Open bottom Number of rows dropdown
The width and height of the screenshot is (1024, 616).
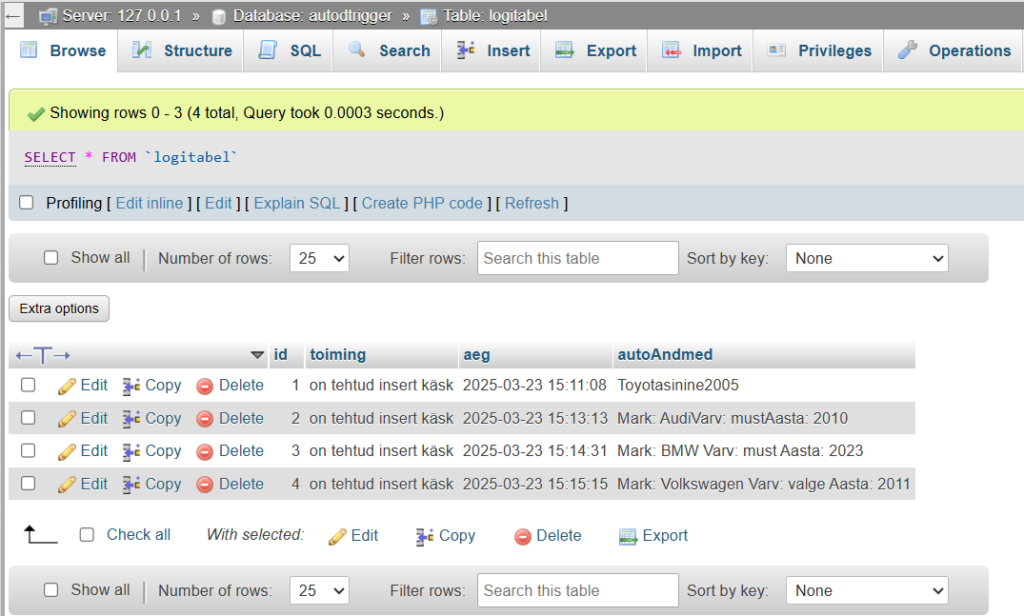[x=319, y=591]
